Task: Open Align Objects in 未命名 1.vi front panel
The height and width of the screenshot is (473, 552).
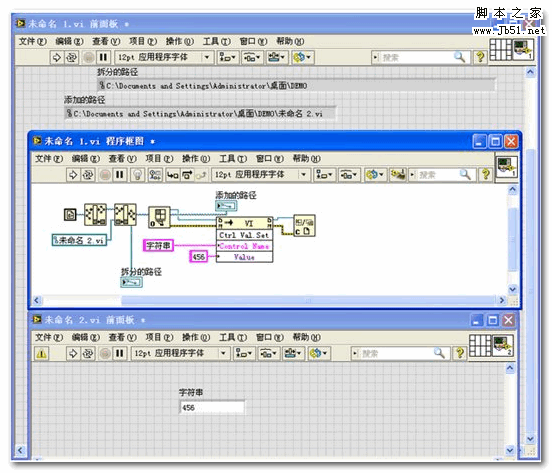Action: [x=228, y=57]
